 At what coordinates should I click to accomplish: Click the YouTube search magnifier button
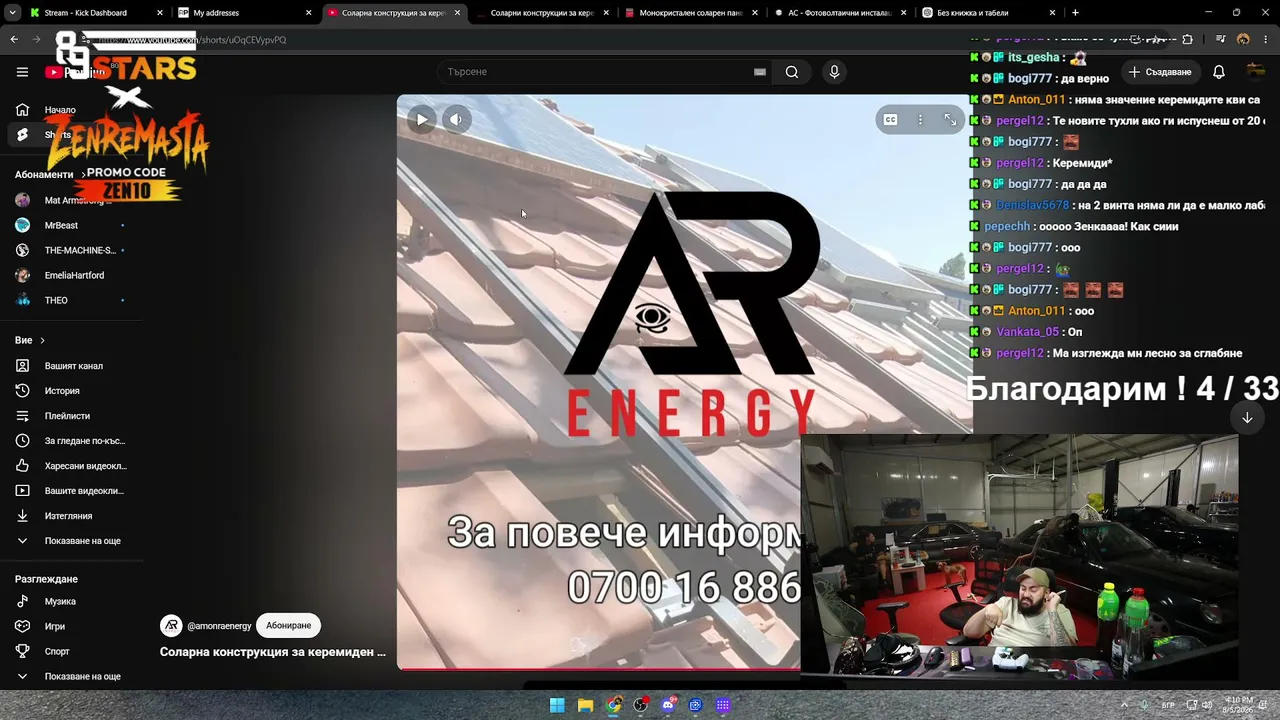(792, 72)
